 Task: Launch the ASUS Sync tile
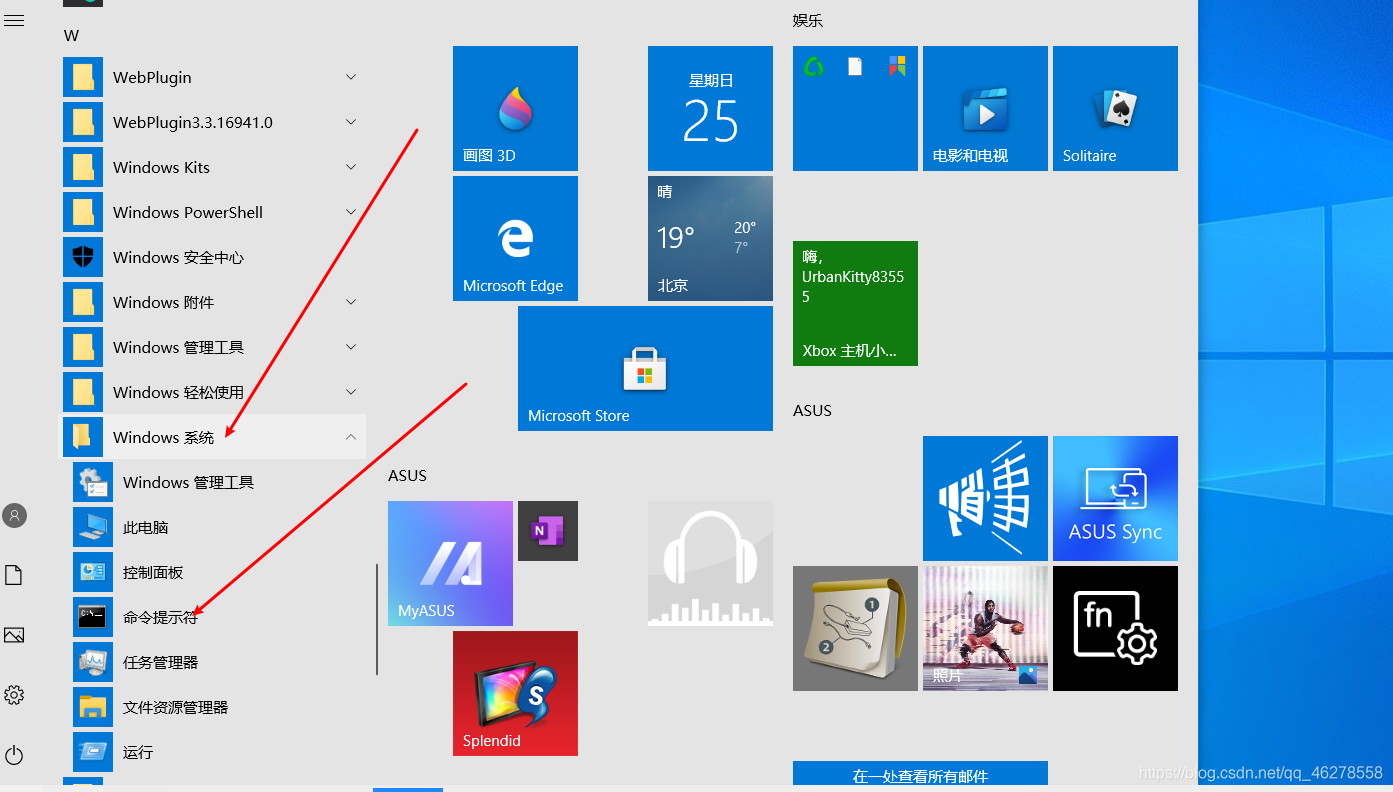pyautogui.click(x=1115, y=498)
